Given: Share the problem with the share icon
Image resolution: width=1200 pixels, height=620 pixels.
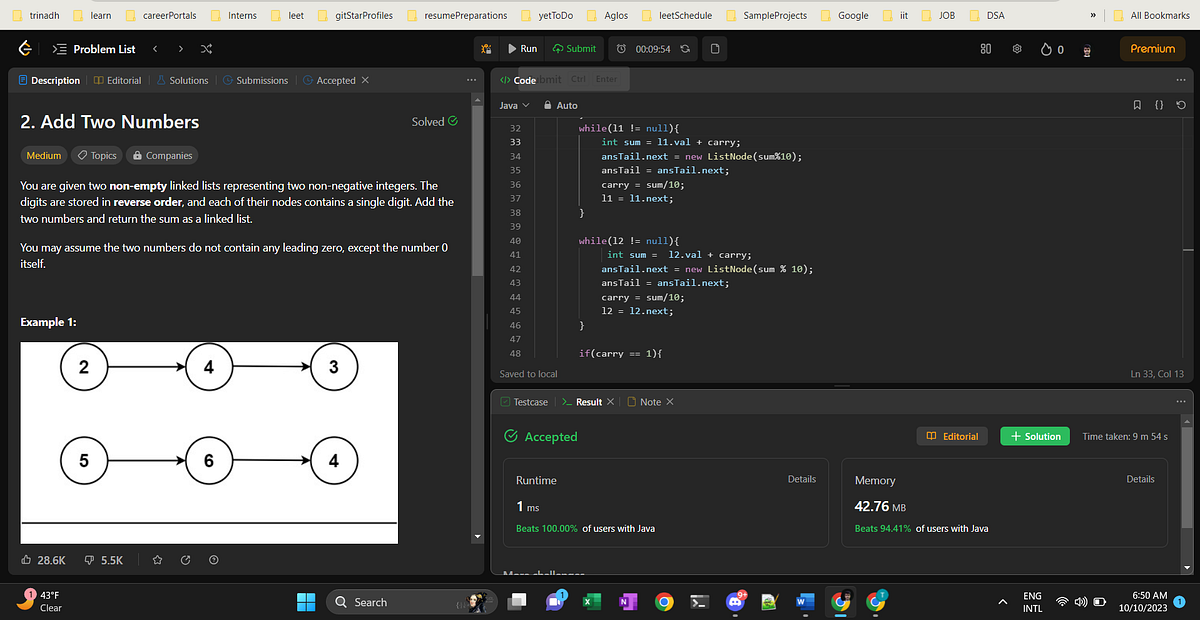Looking at the screenshot, I should (x=185, y=560).
